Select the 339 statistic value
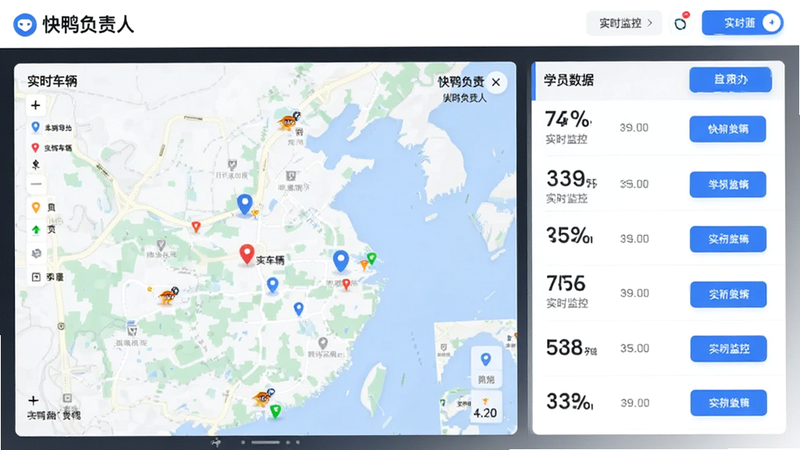This screenshot has width=800, height=450. click(571, 179)
